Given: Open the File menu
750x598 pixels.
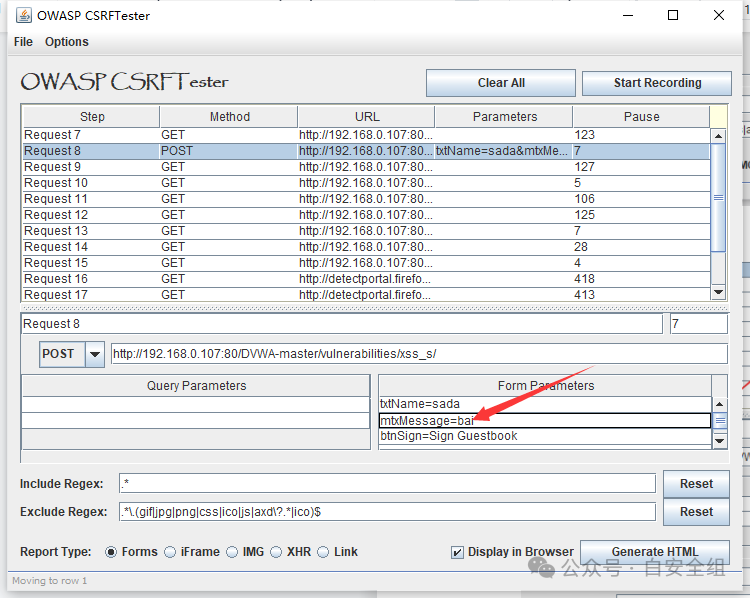Looking at the screenshot, I should point(23,42).
